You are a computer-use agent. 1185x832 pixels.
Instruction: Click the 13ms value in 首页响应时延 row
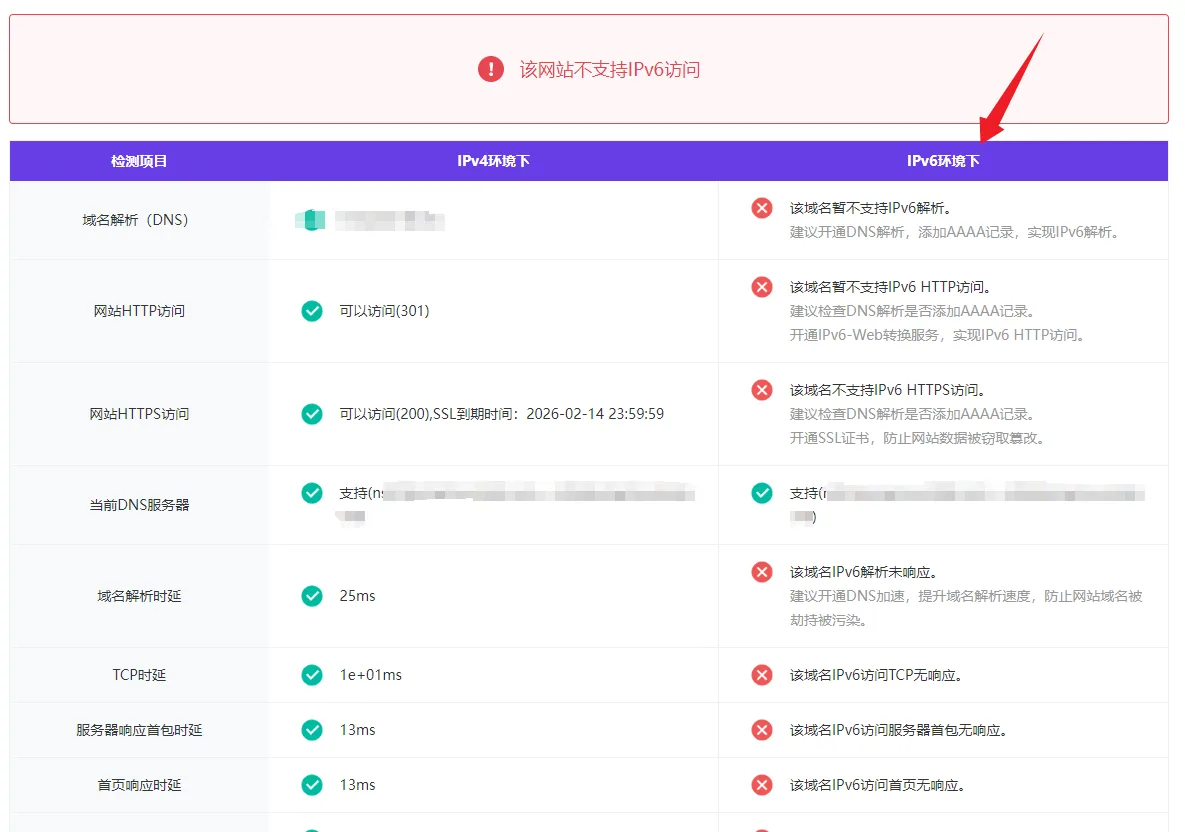(357, 785)
